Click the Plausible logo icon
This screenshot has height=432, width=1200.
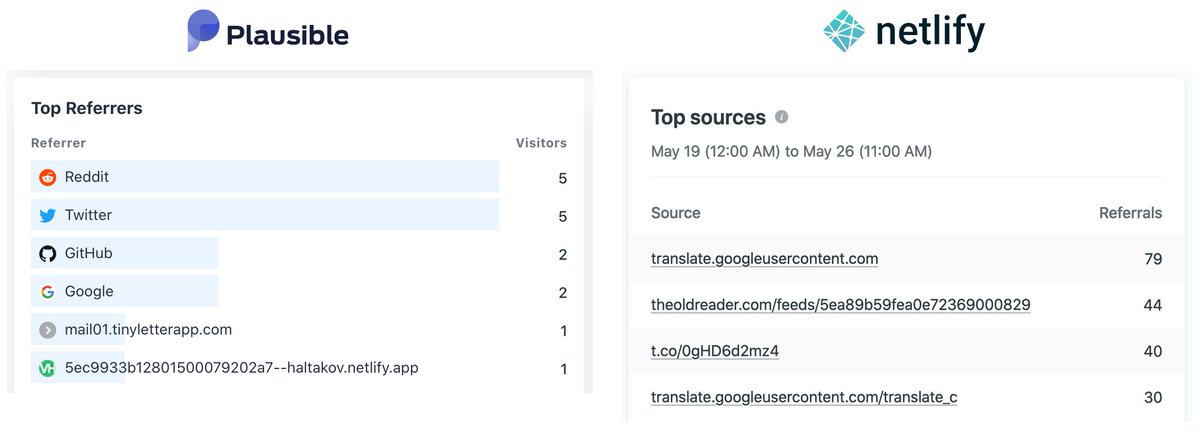click(x=204, y=31)
